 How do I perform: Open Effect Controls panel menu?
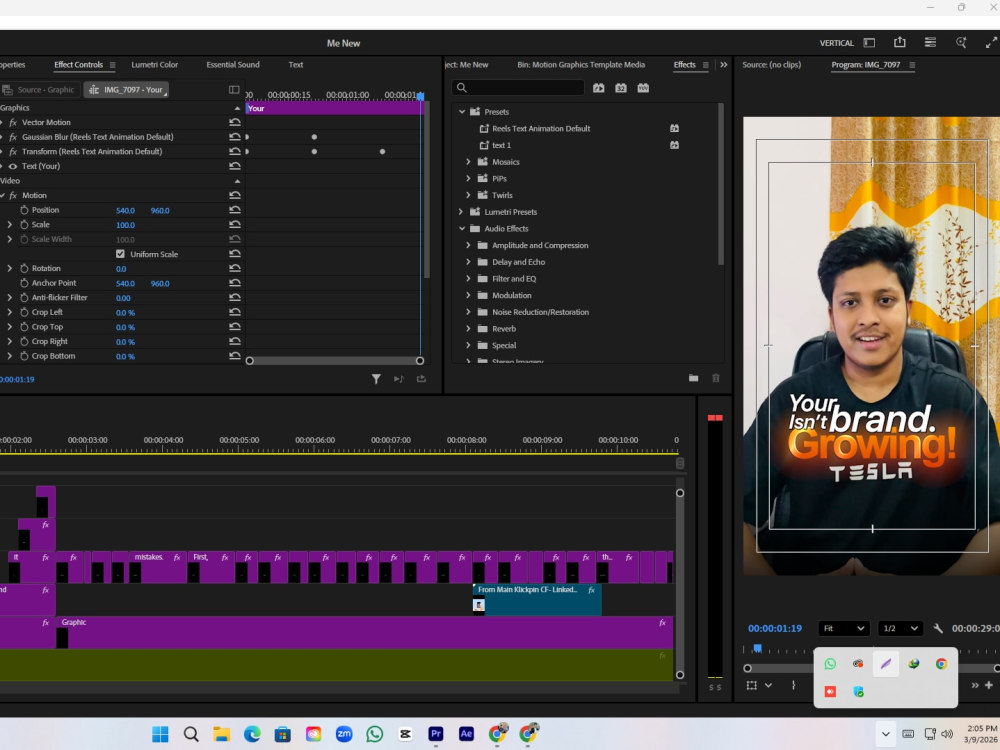[113, 64]
